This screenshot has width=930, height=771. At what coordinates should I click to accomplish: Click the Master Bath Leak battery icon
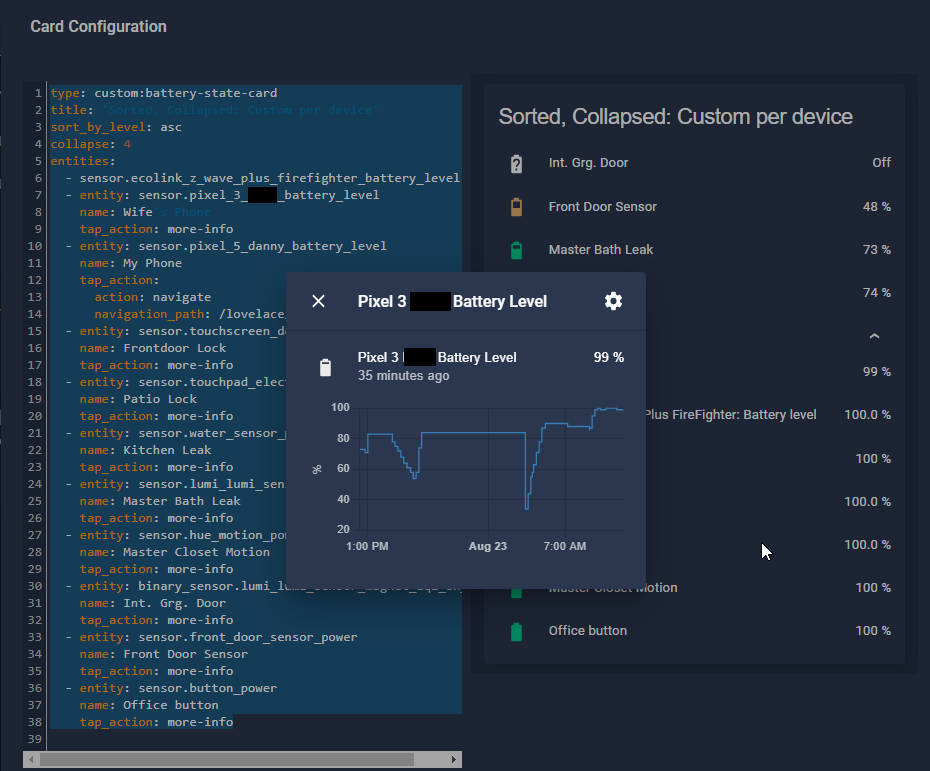(x=517, y=250)
